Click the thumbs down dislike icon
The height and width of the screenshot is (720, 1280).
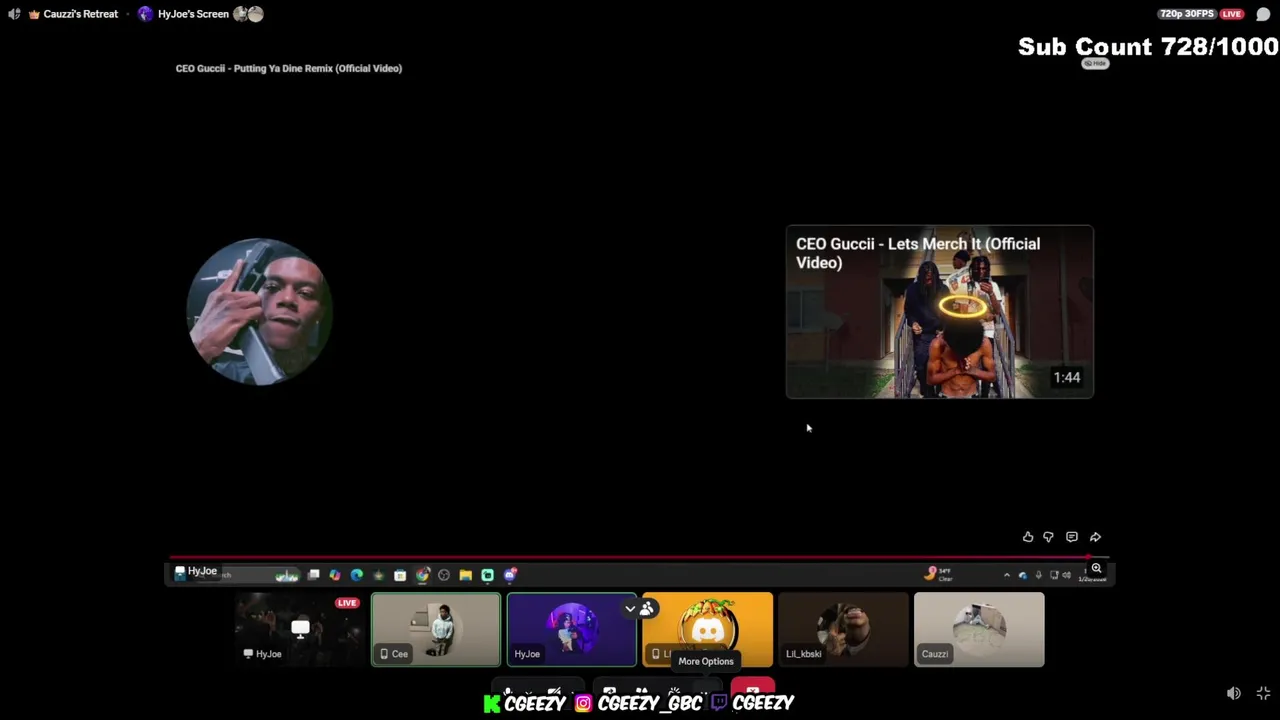tap(1048, 537)
